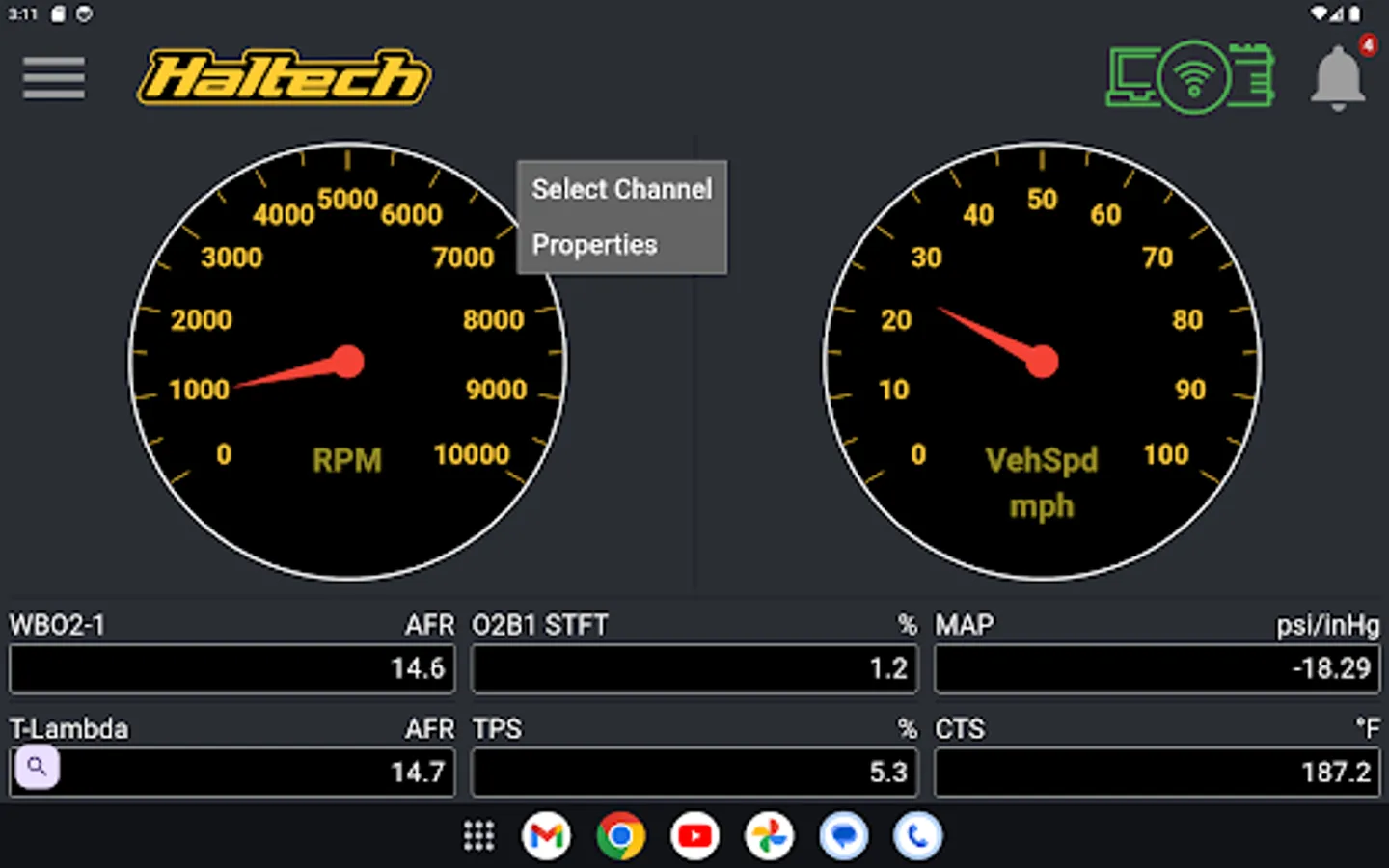
Task: Open the navigation hamburger menu
Action: click(53, 78)
